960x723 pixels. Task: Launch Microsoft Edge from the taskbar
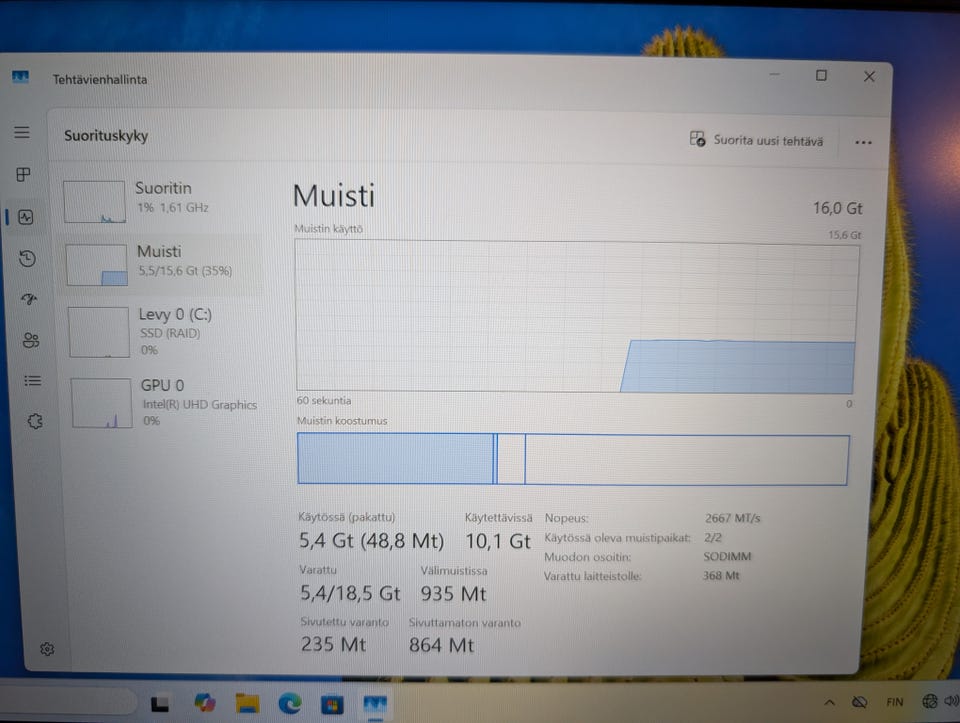[290, 704]
